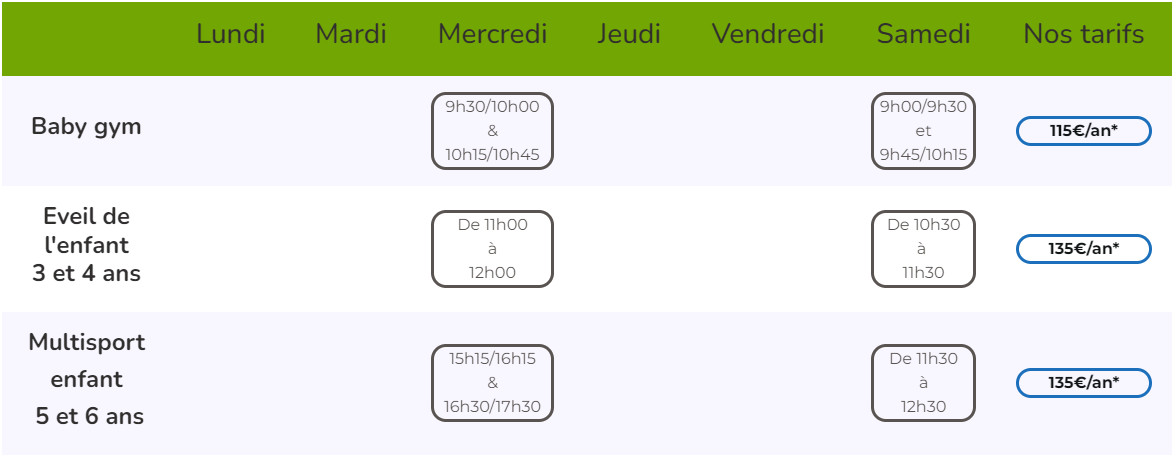
Task: Click Eveil de l'enfant 135€/an price button
Action: pyautogui.click(x=1083, y=249)
